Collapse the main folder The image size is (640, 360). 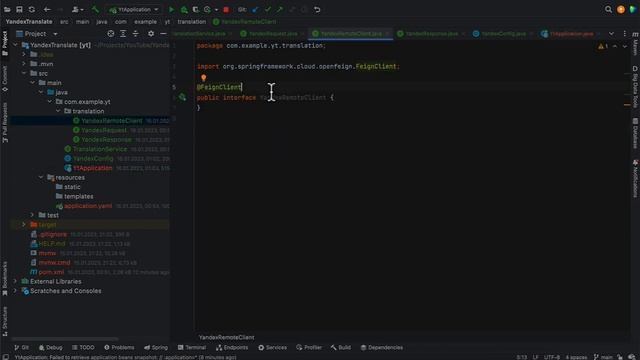tap(33, 82)
